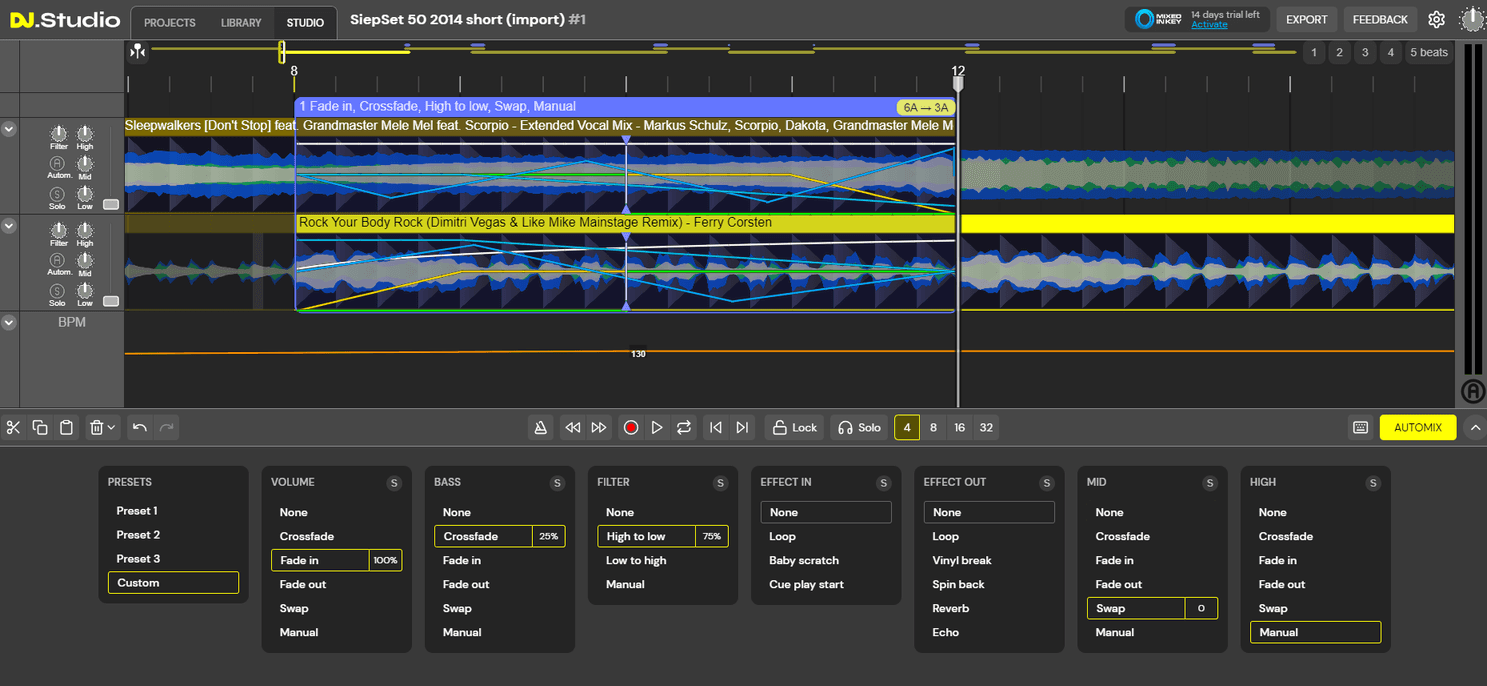Solo the BASS section S icon
1487x686 pixels.
(557, 483)
